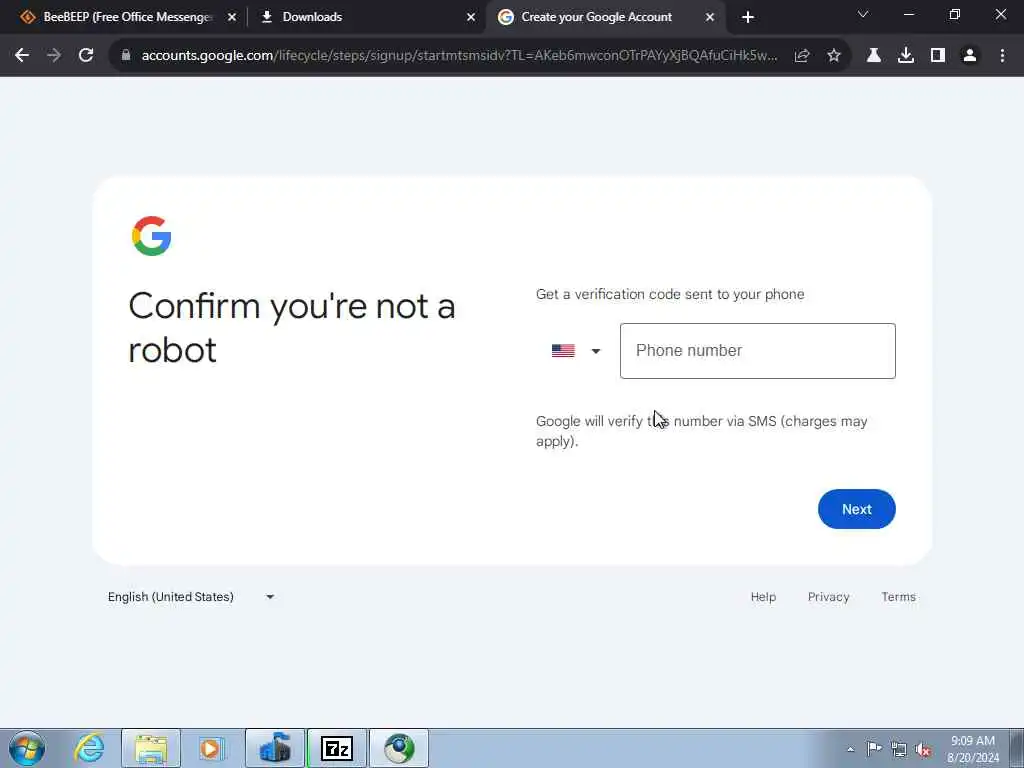Toggle the side panel icon

(x=938, y=56)
